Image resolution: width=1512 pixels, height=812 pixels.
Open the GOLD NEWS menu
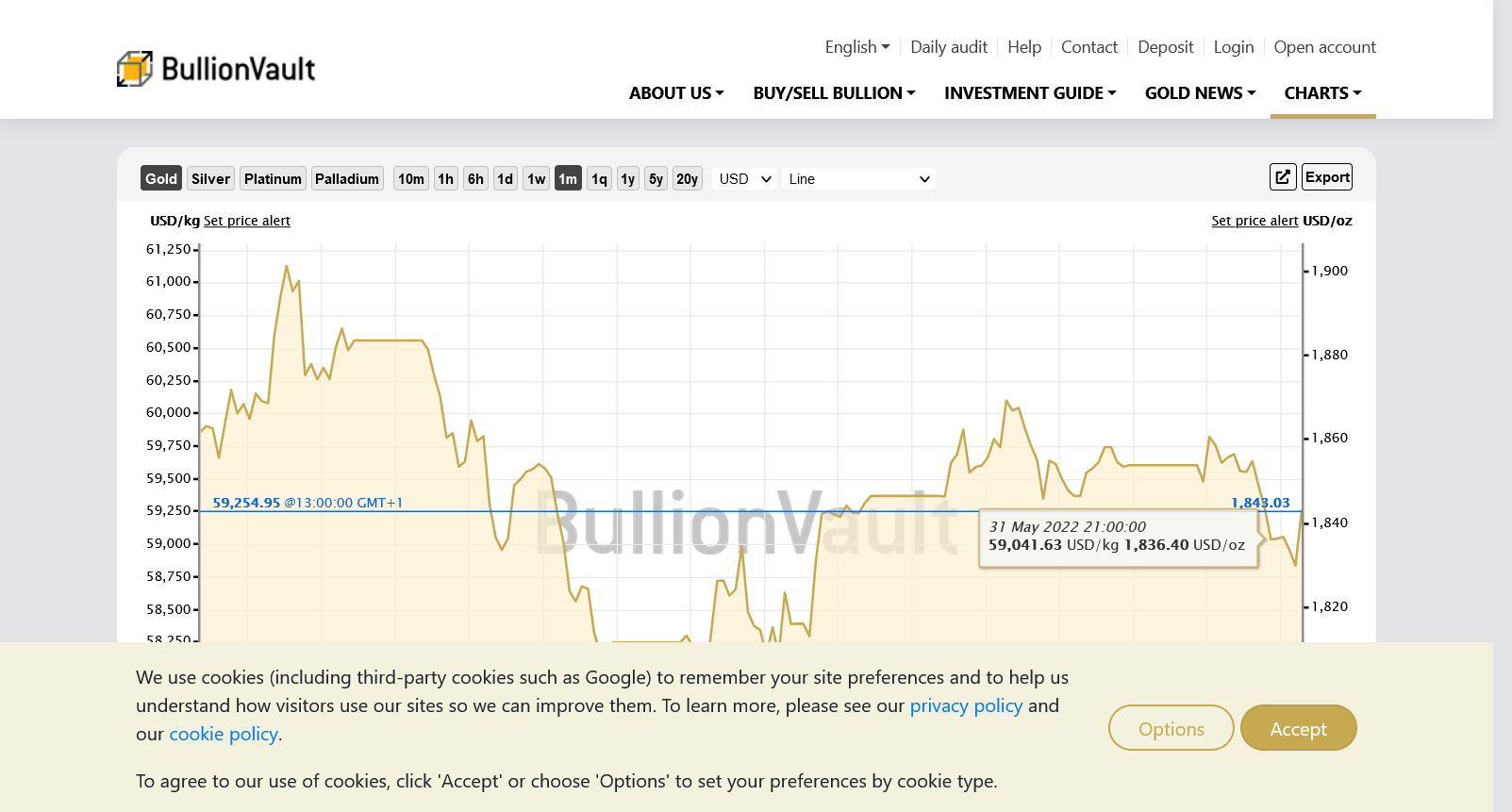pyautogui.click(x=1200, y=93)
